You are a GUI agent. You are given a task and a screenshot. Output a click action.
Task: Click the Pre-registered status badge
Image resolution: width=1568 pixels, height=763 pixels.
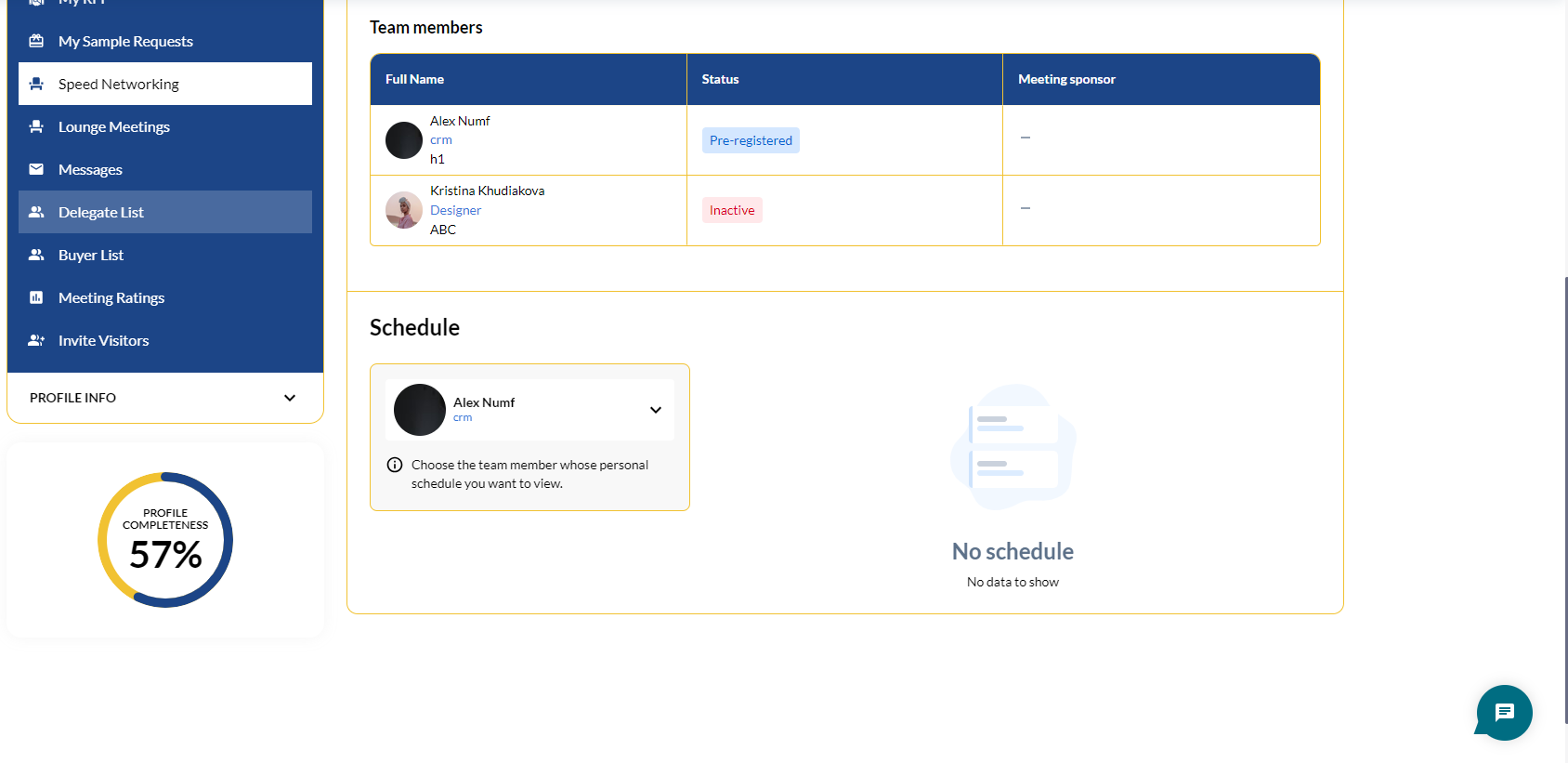click(x=751, y=140)
